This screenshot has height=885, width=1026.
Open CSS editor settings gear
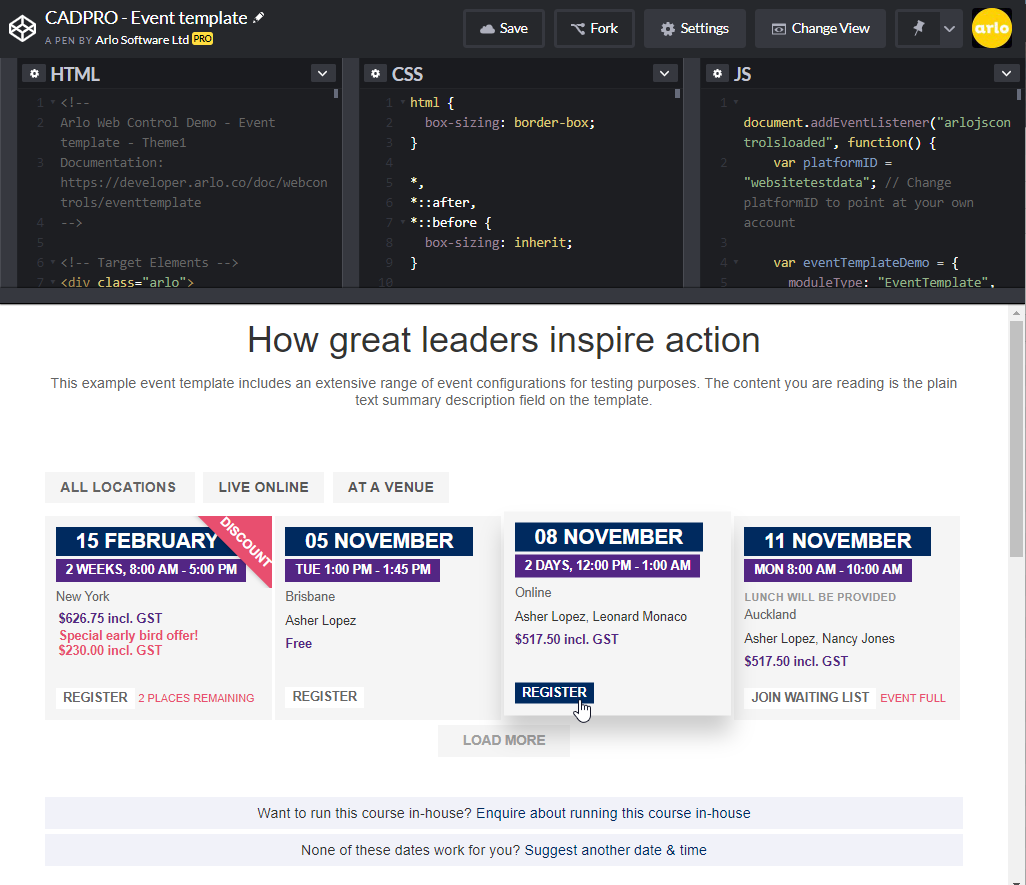pos(376,74)
